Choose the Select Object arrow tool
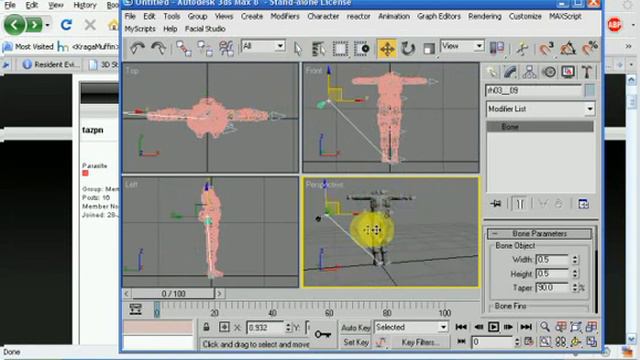The width and height of the screenshot is (640, 360). (x=298, y=49)
